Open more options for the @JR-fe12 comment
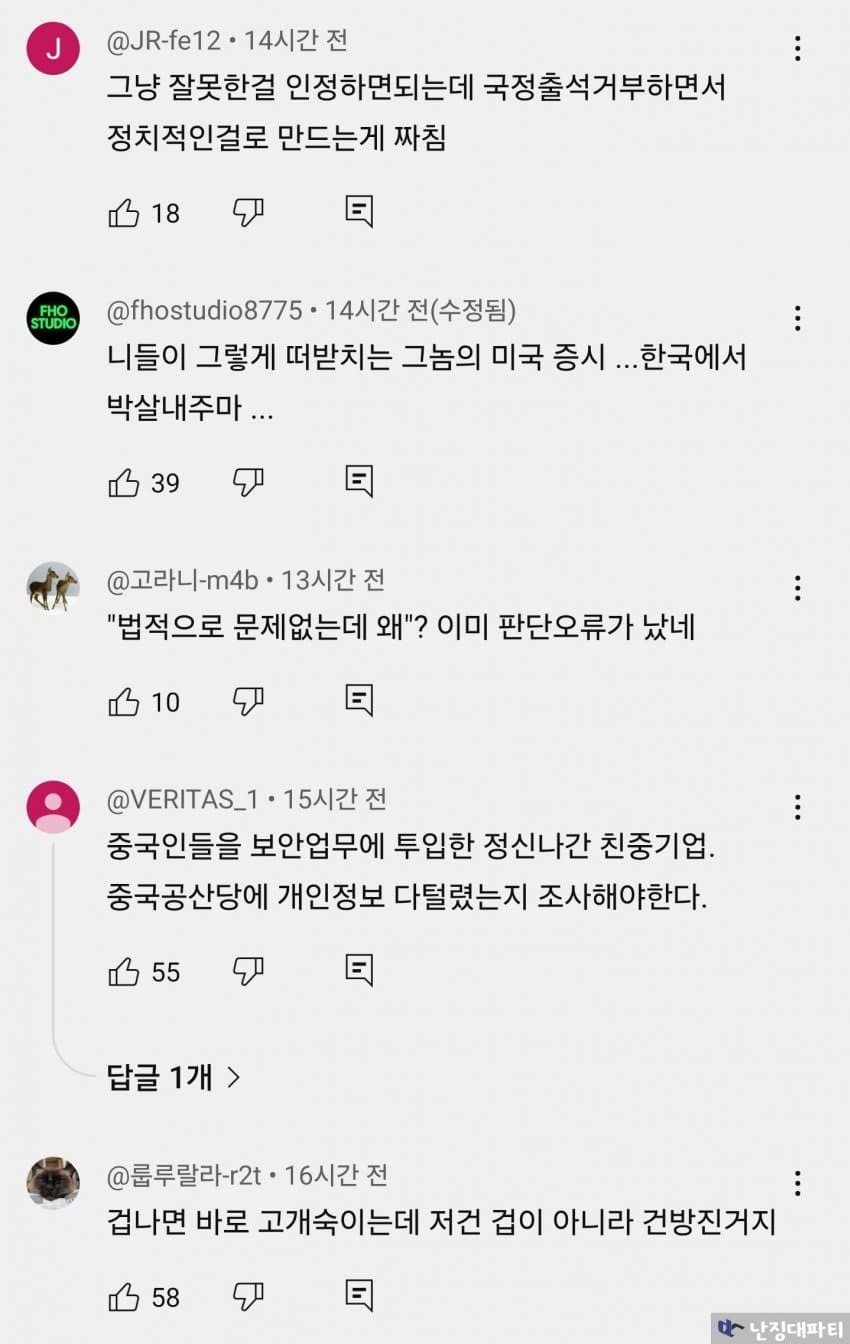850x1344 pixels. pyautogui.click(x=797, y=48)
